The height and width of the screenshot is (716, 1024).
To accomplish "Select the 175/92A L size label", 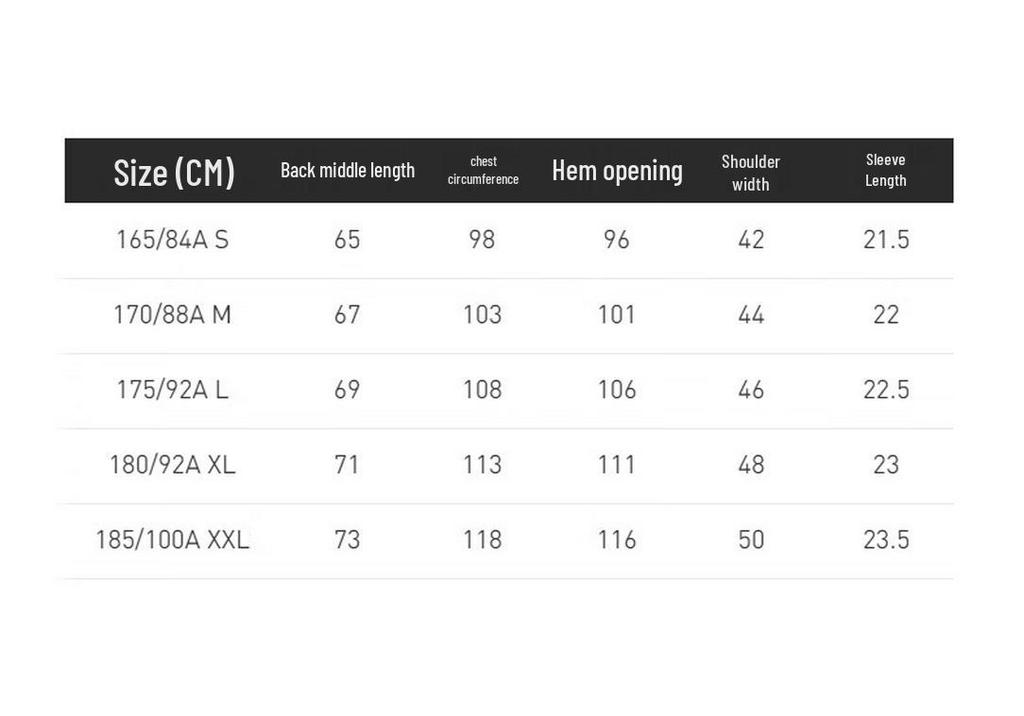I will pyautogui.click(x=172, y=390).
